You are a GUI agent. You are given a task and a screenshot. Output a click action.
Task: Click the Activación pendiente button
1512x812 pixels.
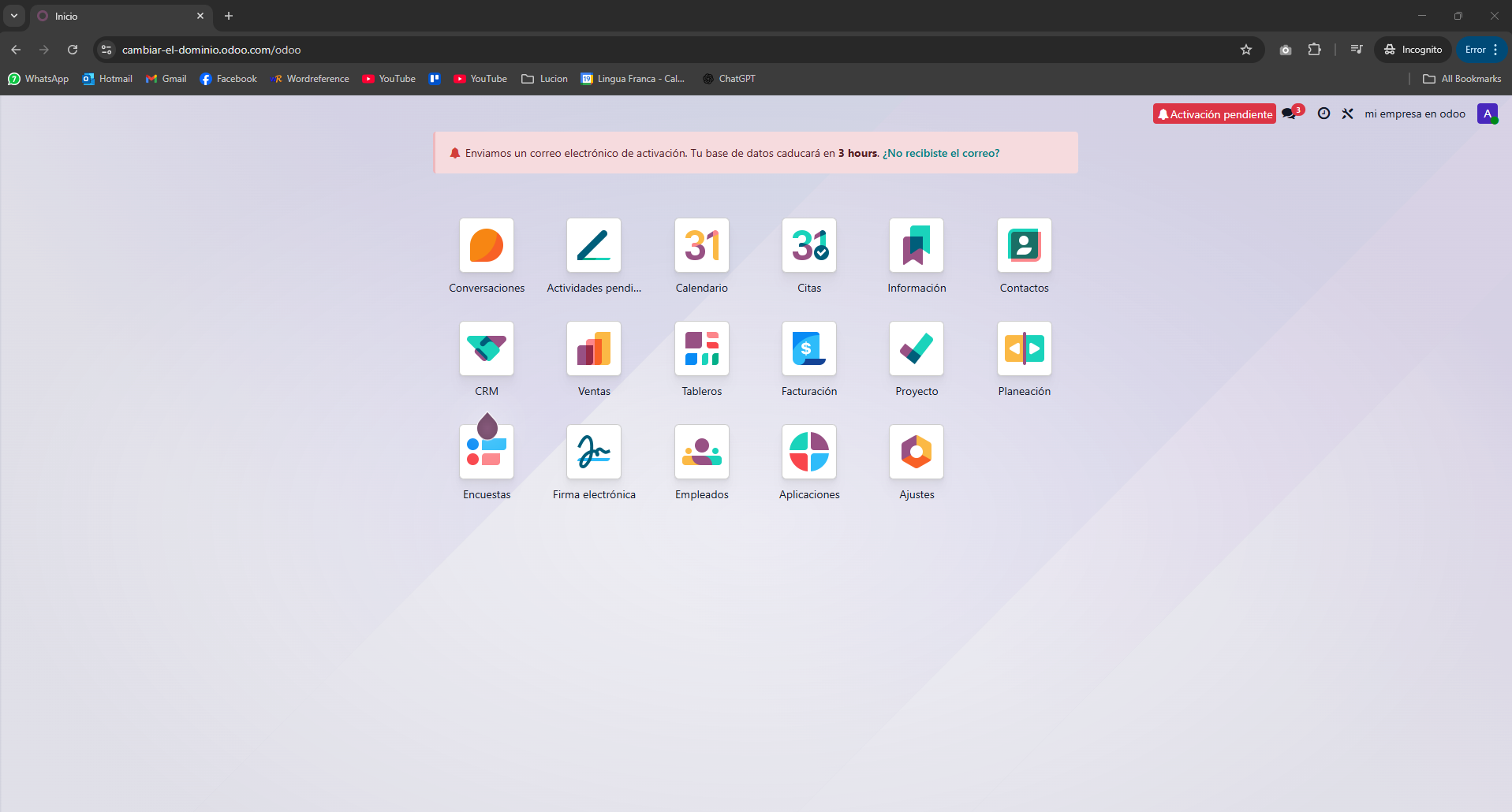(x=1214, y=114)
